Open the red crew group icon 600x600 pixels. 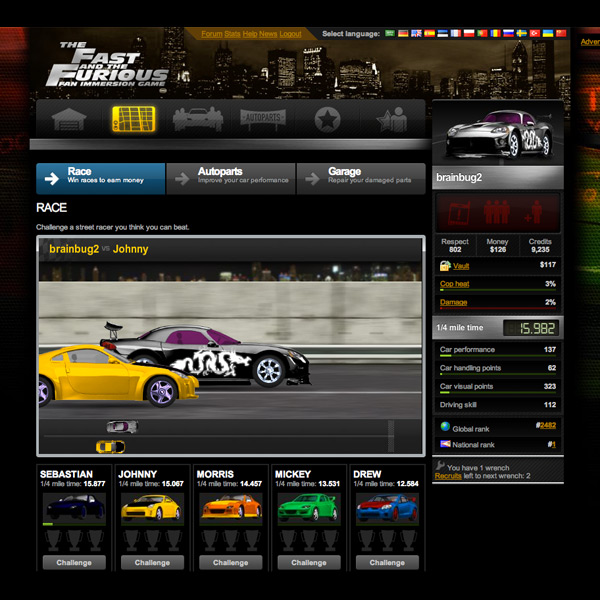pyautogui.click(x=497, y=212)
